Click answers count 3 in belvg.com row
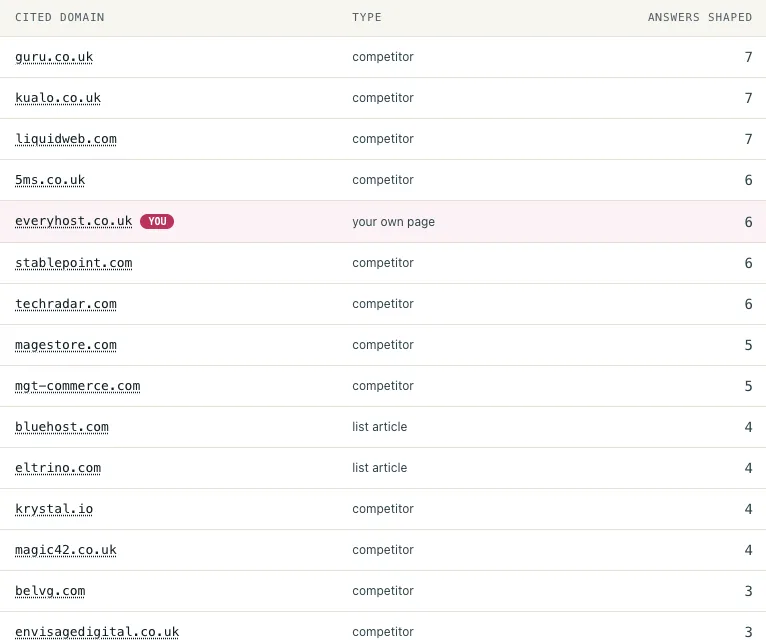Screen dimensions: 766x640 click(x=748, y=592)
